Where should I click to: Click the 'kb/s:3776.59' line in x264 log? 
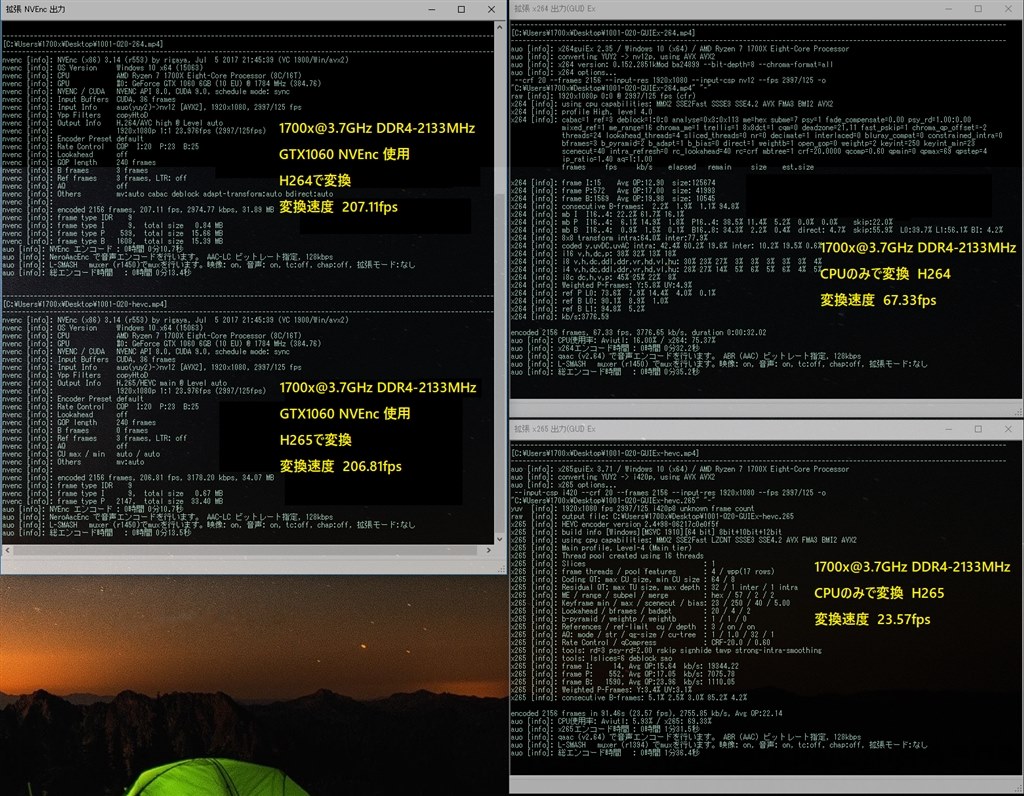(x=560, y=317)
